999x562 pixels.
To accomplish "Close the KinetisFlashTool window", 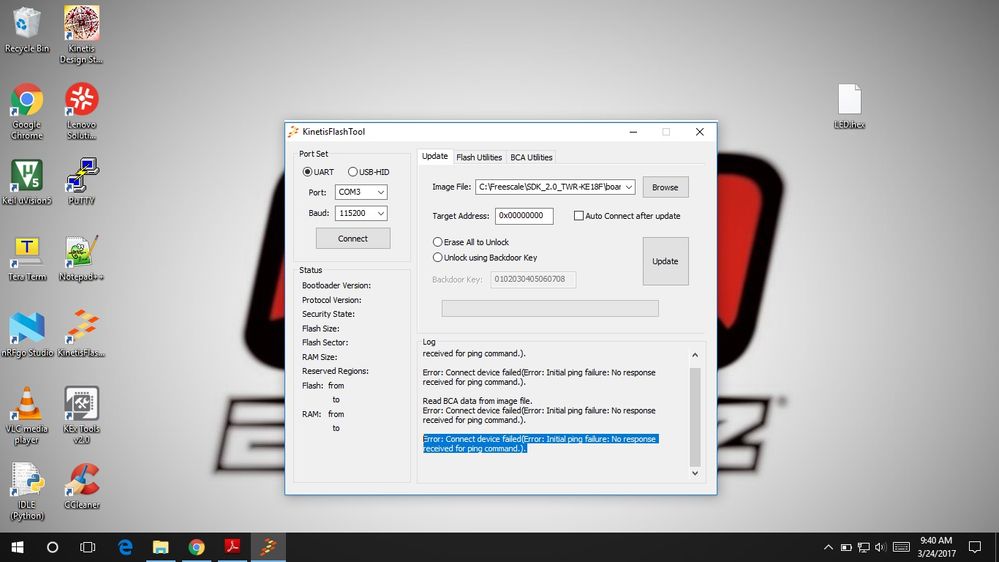I will (700, 132).
